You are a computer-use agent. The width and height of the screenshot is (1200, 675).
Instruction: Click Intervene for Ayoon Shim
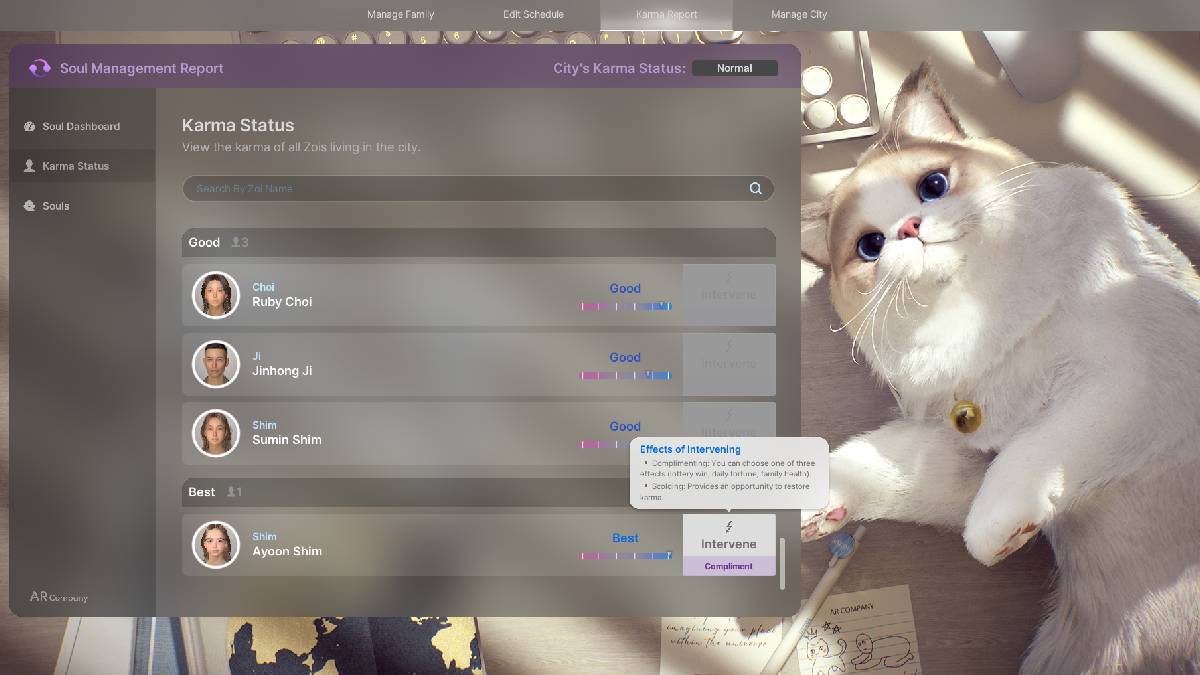(729, 536)
